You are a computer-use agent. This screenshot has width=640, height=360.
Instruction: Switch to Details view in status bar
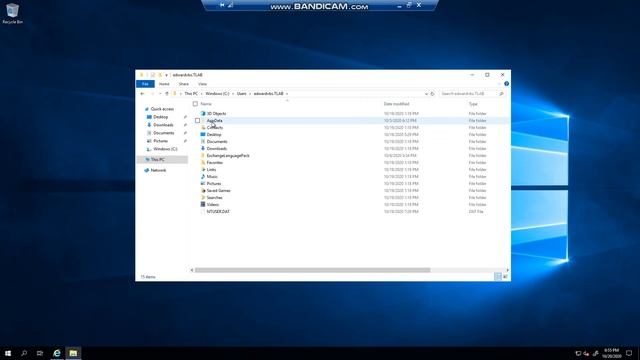(x=498, y=277)
